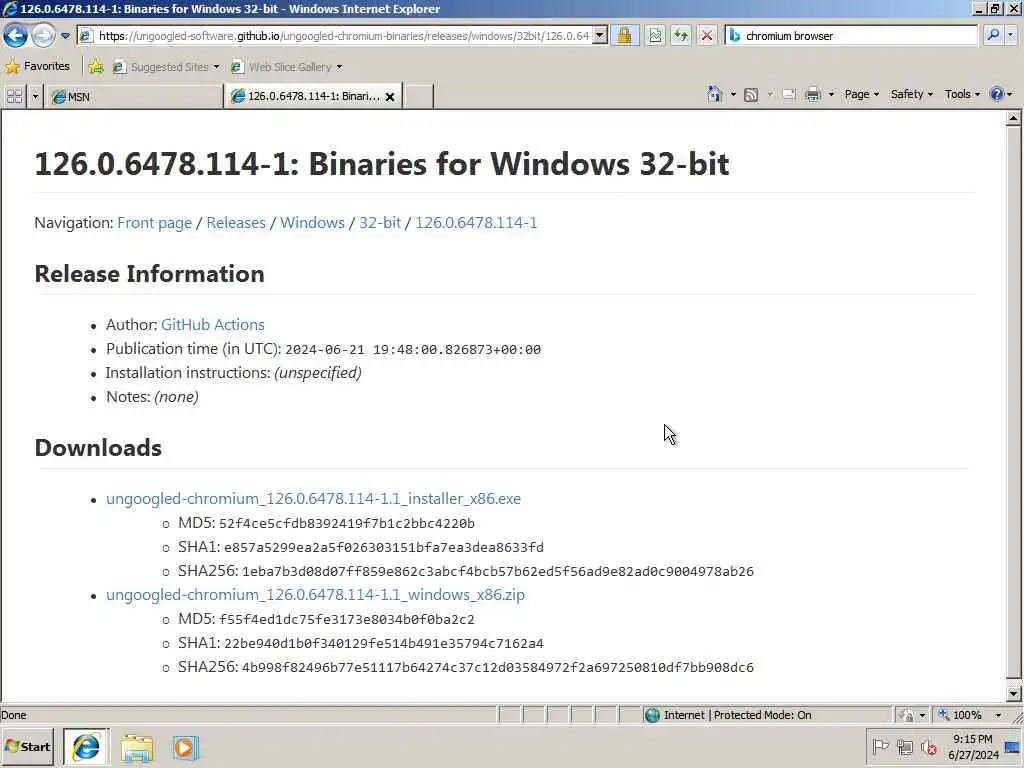The height and width of the screenshot is (768, 1024).
Task: Click the zip SHA1 hash value
Action: (383, 644)
